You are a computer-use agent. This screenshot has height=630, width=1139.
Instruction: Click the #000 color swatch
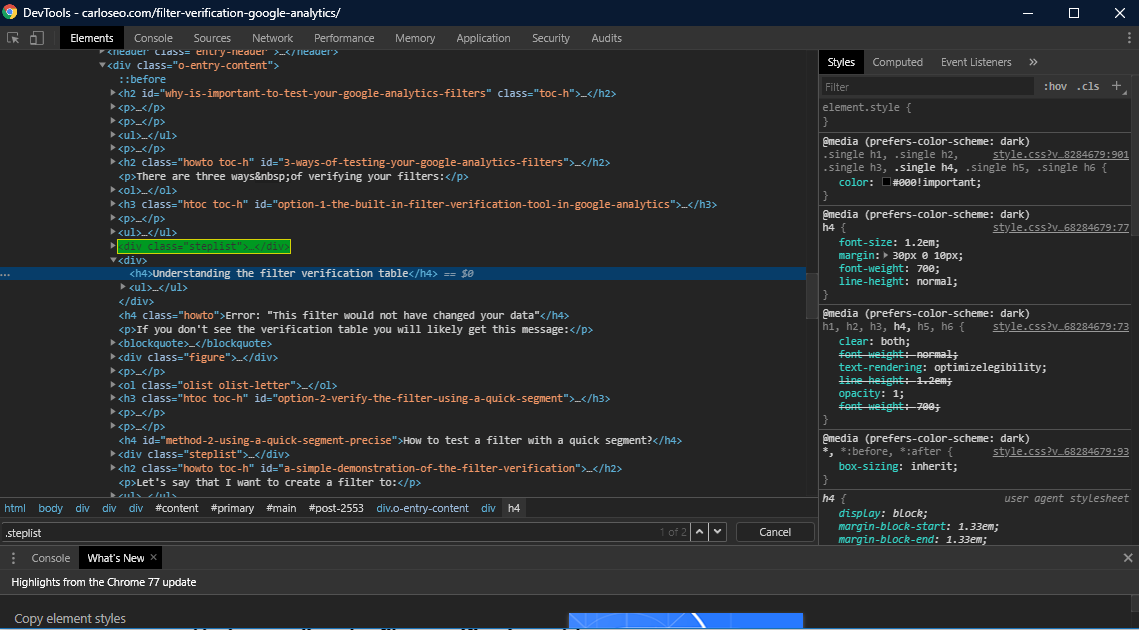pyautogui.click(x=886, y=182)
